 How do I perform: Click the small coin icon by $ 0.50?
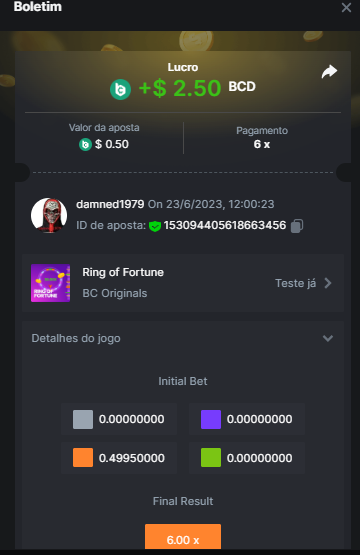[x=85, y=144]
